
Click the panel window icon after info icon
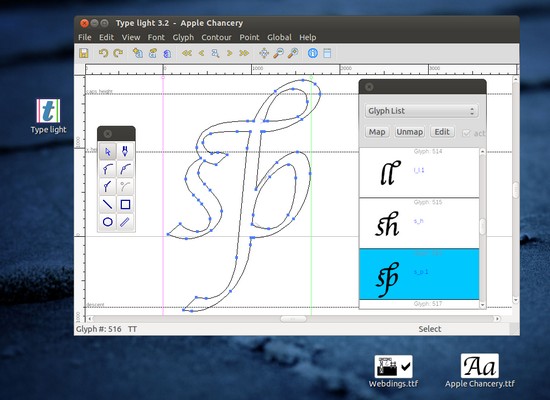[x=327, y=53]
